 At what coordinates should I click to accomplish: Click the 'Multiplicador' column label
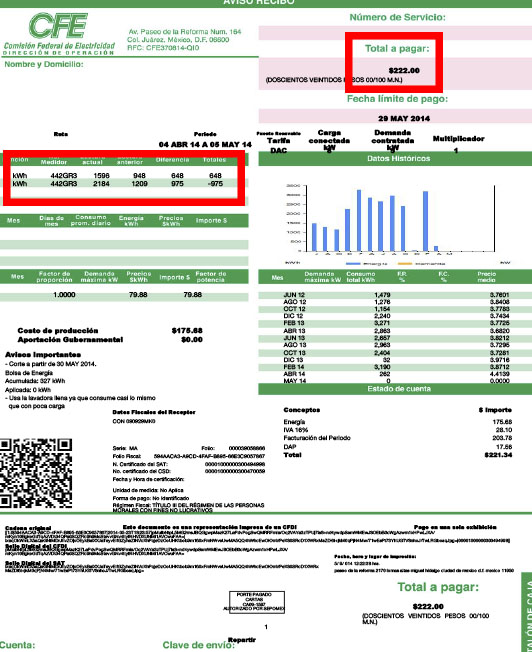tap(458, 138)
